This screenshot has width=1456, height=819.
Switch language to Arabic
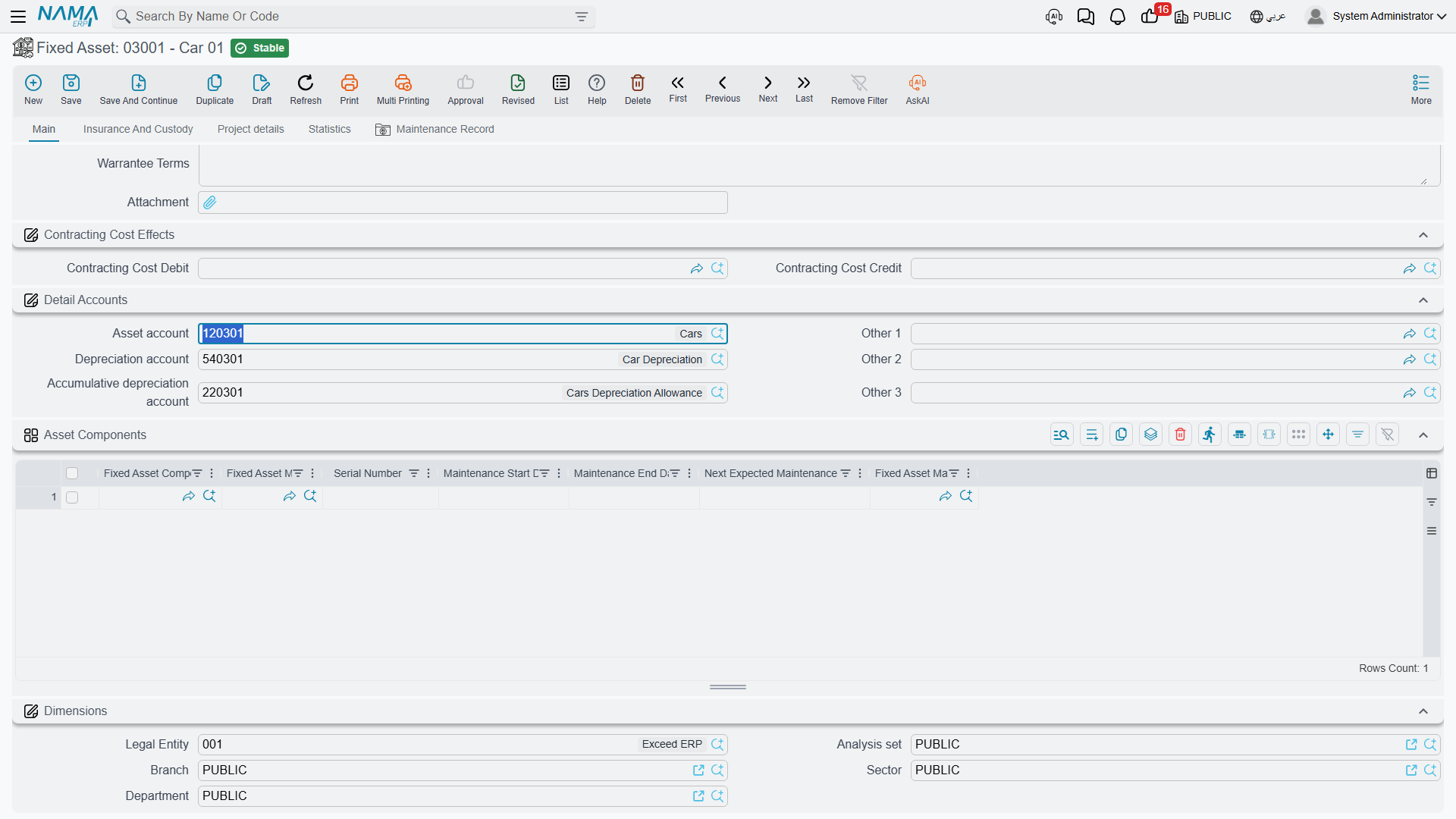[x=1268, y=17]
